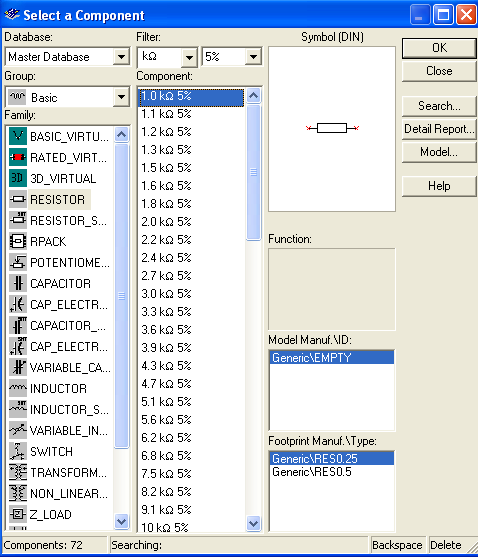Open the Group dropdown arrow
Image resolution: width=478 pixels, height=557 pixels.
[x=121, y=97]
